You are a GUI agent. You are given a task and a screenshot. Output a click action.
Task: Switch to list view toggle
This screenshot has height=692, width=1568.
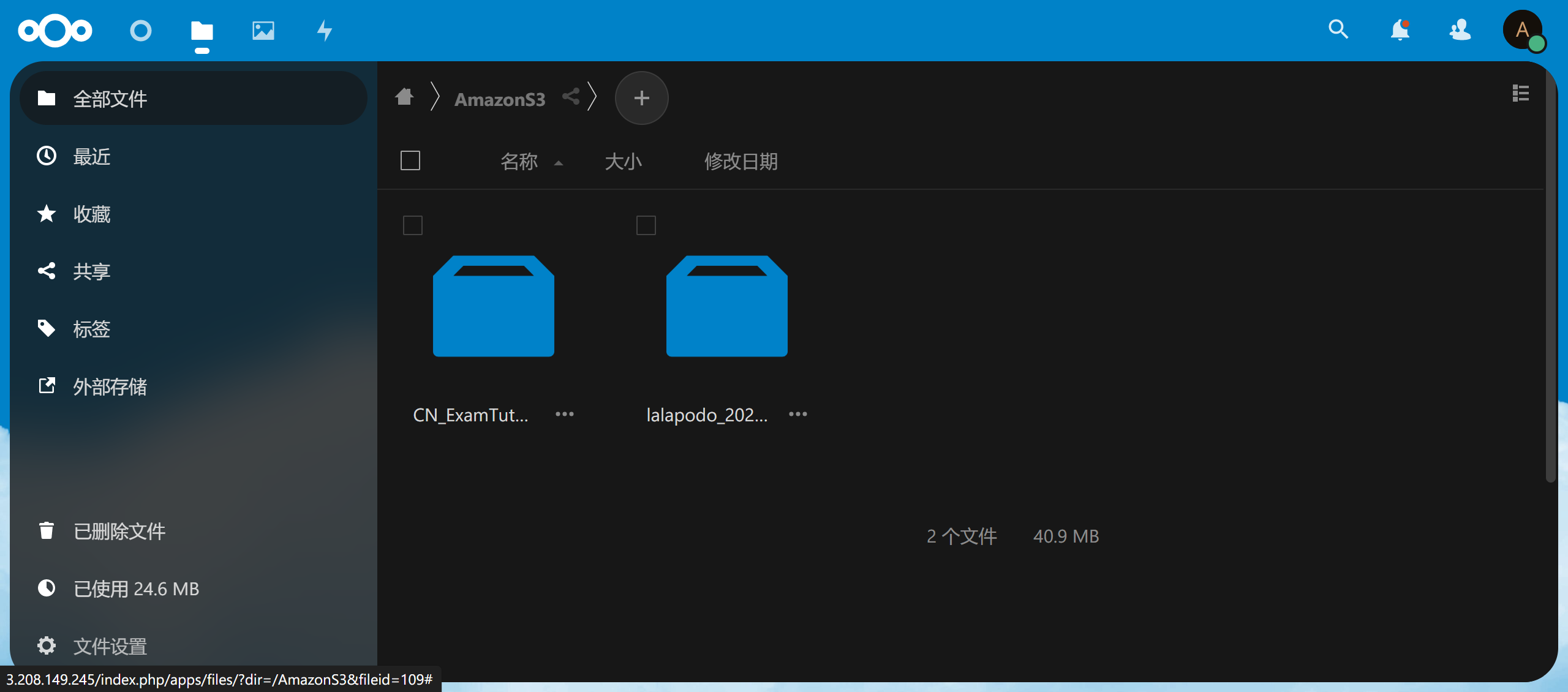(x=1520, y=93)
